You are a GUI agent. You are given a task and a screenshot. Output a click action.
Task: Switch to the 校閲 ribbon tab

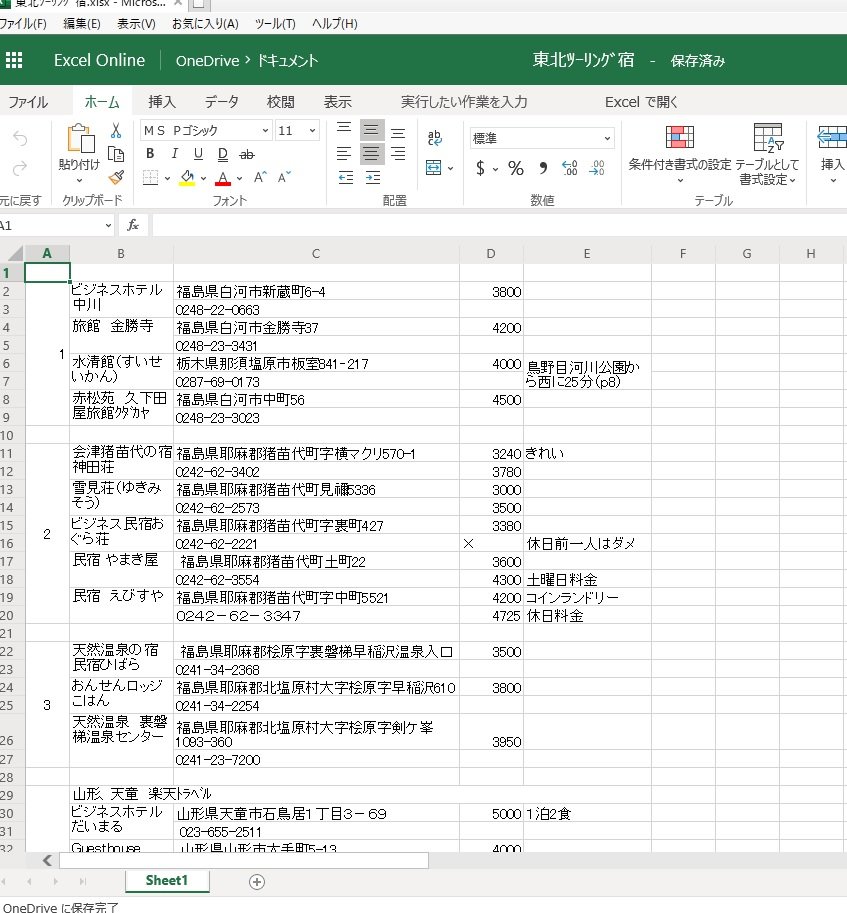tap(281, 102)
